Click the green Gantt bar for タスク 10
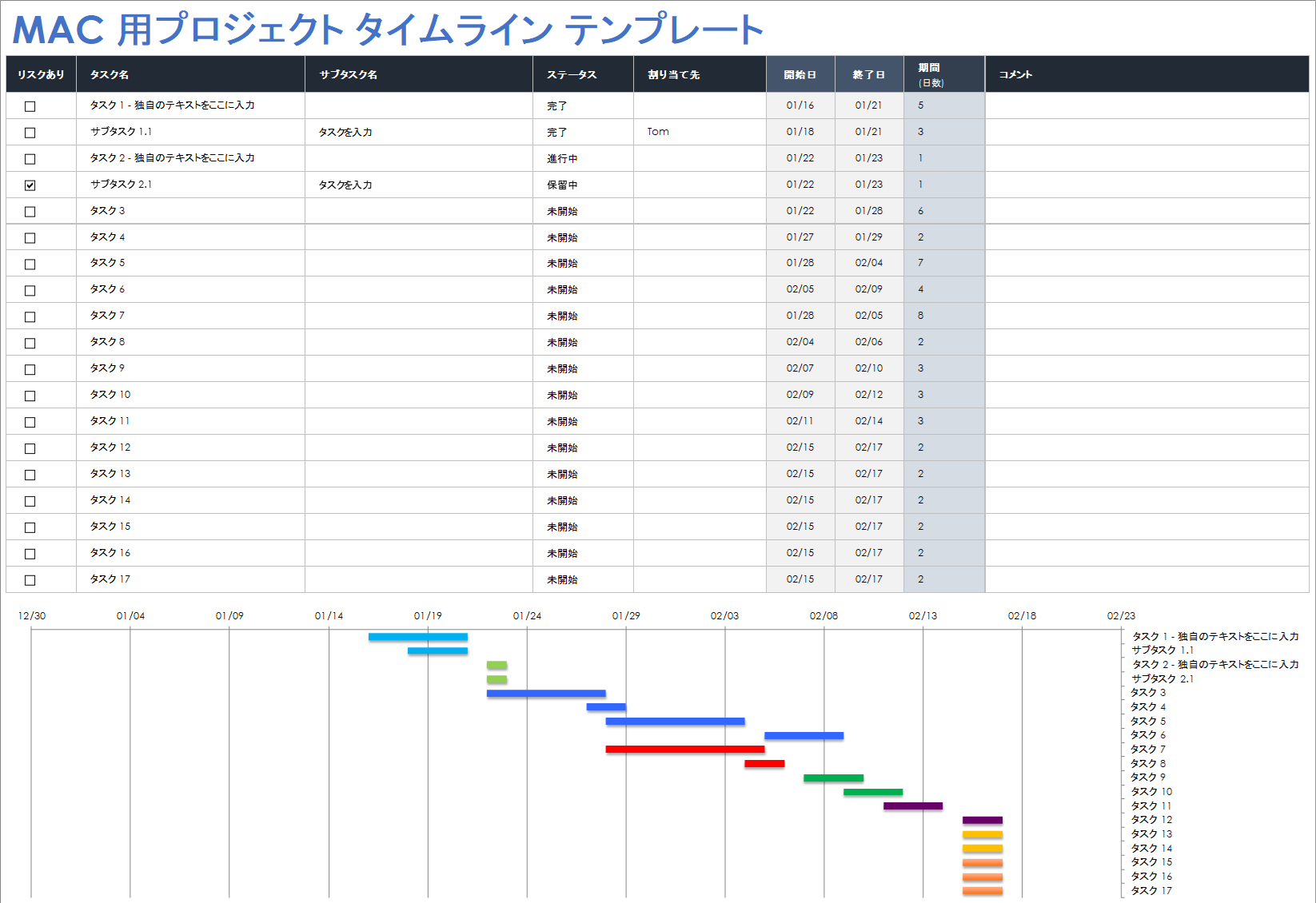Image resolution: width=1316 pixels, height=903 pixels. tap(873, 792)
